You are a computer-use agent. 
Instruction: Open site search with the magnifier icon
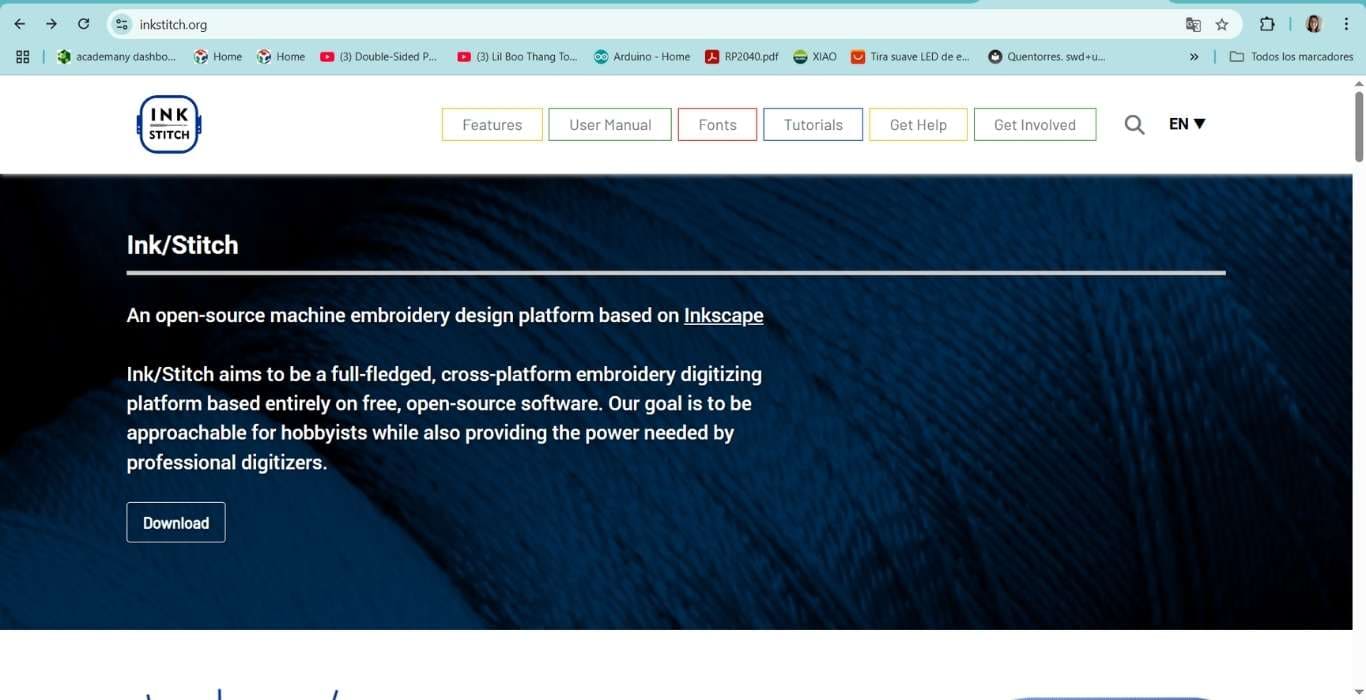click(x=1134, y=125)
